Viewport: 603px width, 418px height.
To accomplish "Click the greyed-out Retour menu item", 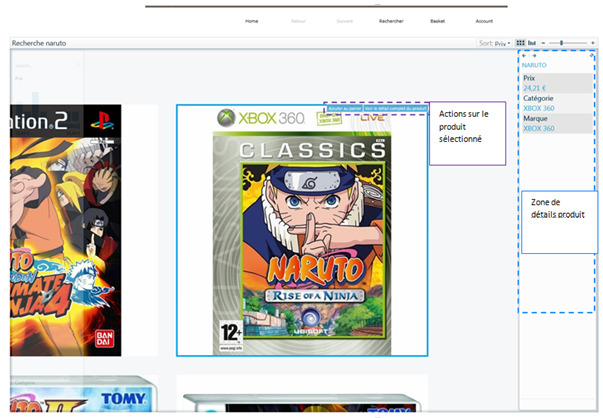I will coord(298,21).
